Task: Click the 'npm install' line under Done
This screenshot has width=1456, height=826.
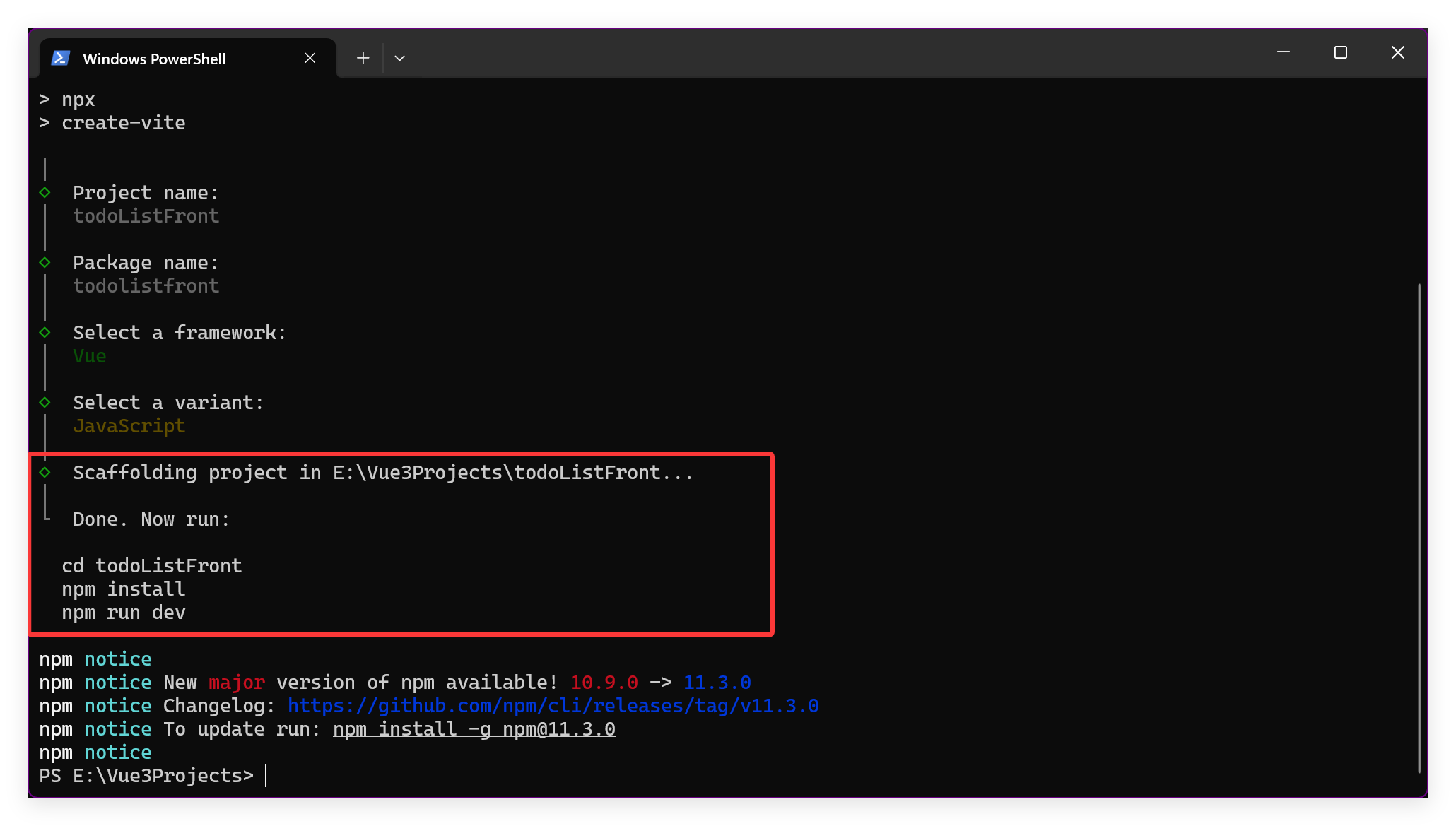Action: point(124,589)
